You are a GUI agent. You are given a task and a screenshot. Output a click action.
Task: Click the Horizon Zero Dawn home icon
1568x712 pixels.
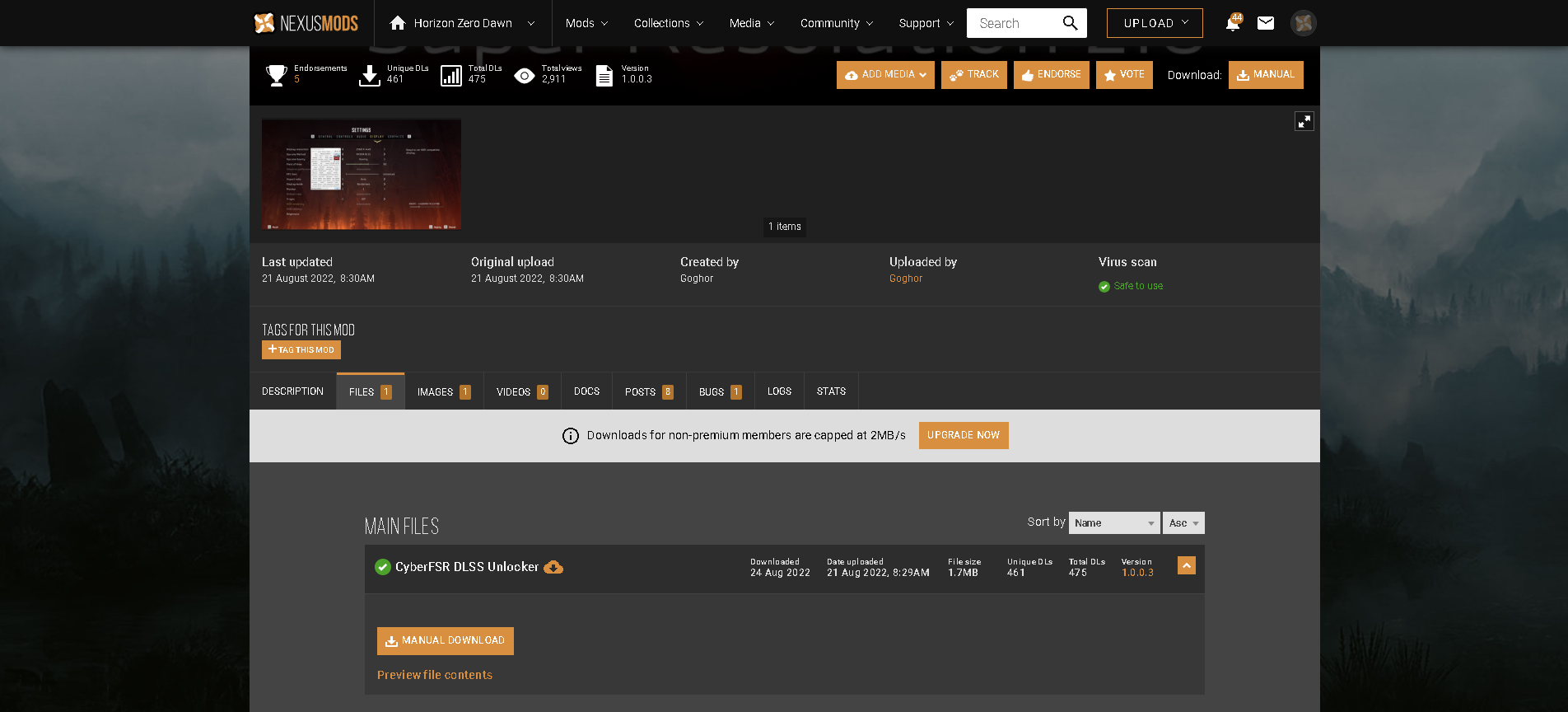pos(398,23)
